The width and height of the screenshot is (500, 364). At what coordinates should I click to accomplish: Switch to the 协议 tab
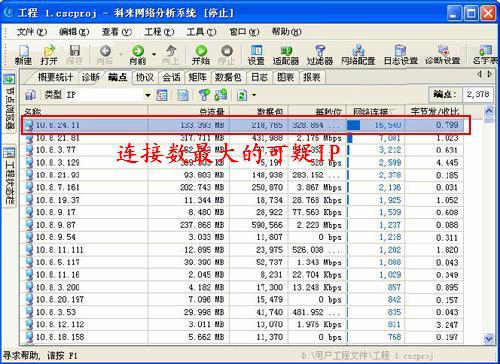click(x=145, y=78)
